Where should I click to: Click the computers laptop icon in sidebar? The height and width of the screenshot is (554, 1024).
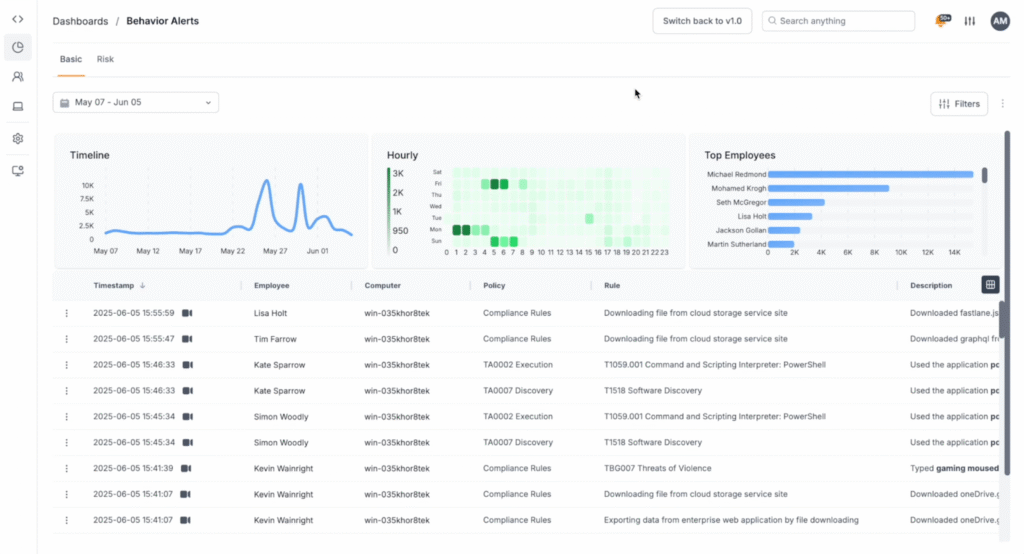click(18, 106)
